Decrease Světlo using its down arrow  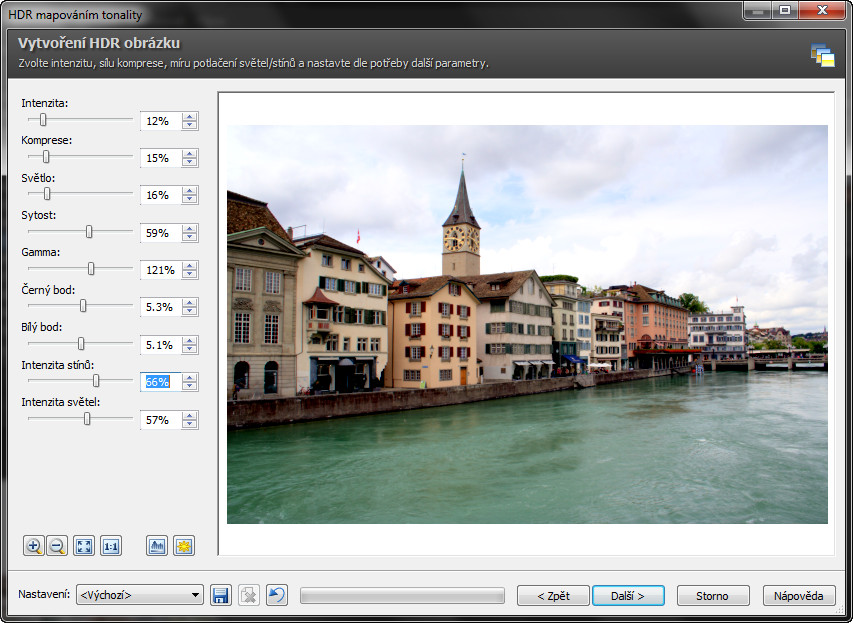point(190,200)
